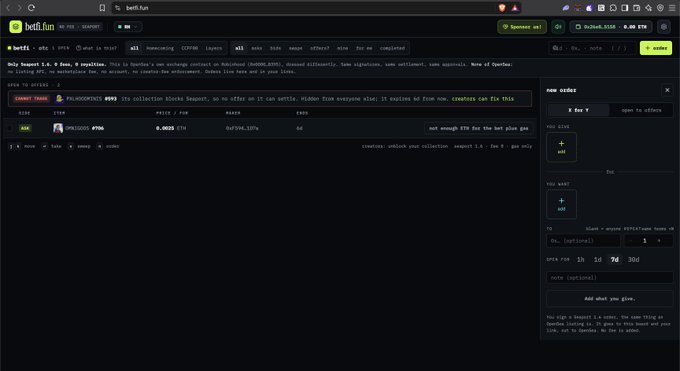
Task: Increase the repeat count
Action: (659, 241)
